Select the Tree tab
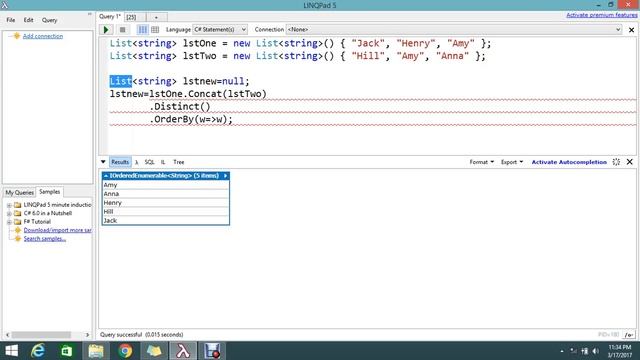 (x=179, y=162)
